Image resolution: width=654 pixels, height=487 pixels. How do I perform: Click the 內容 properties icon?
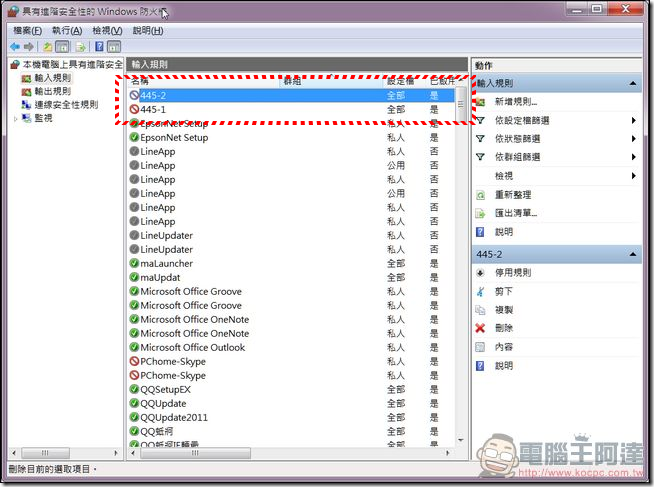tap(480, 347)
